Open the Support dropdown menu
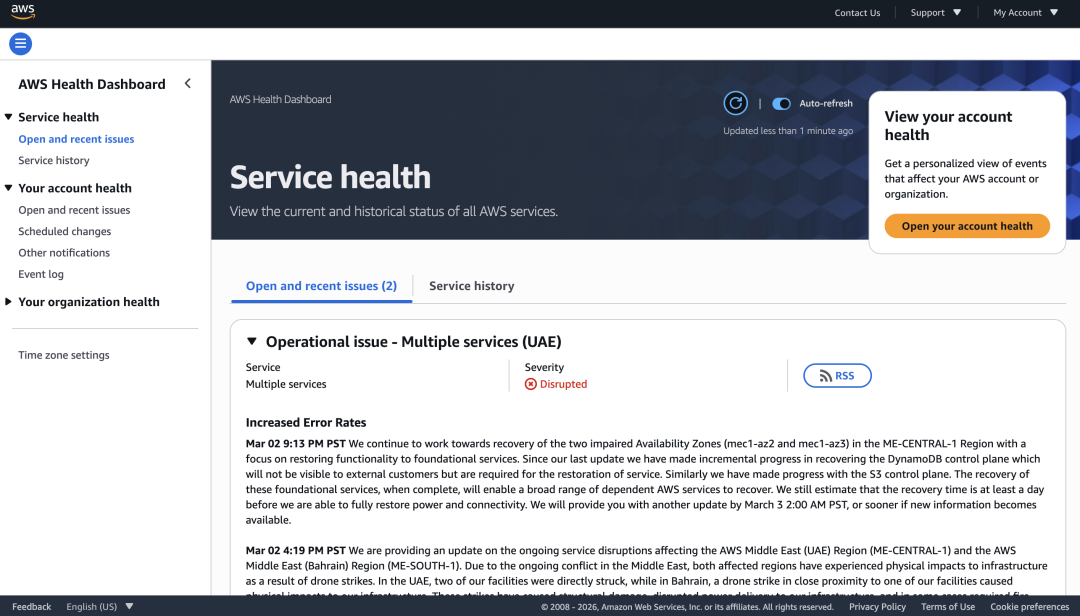 pos(935,13)
